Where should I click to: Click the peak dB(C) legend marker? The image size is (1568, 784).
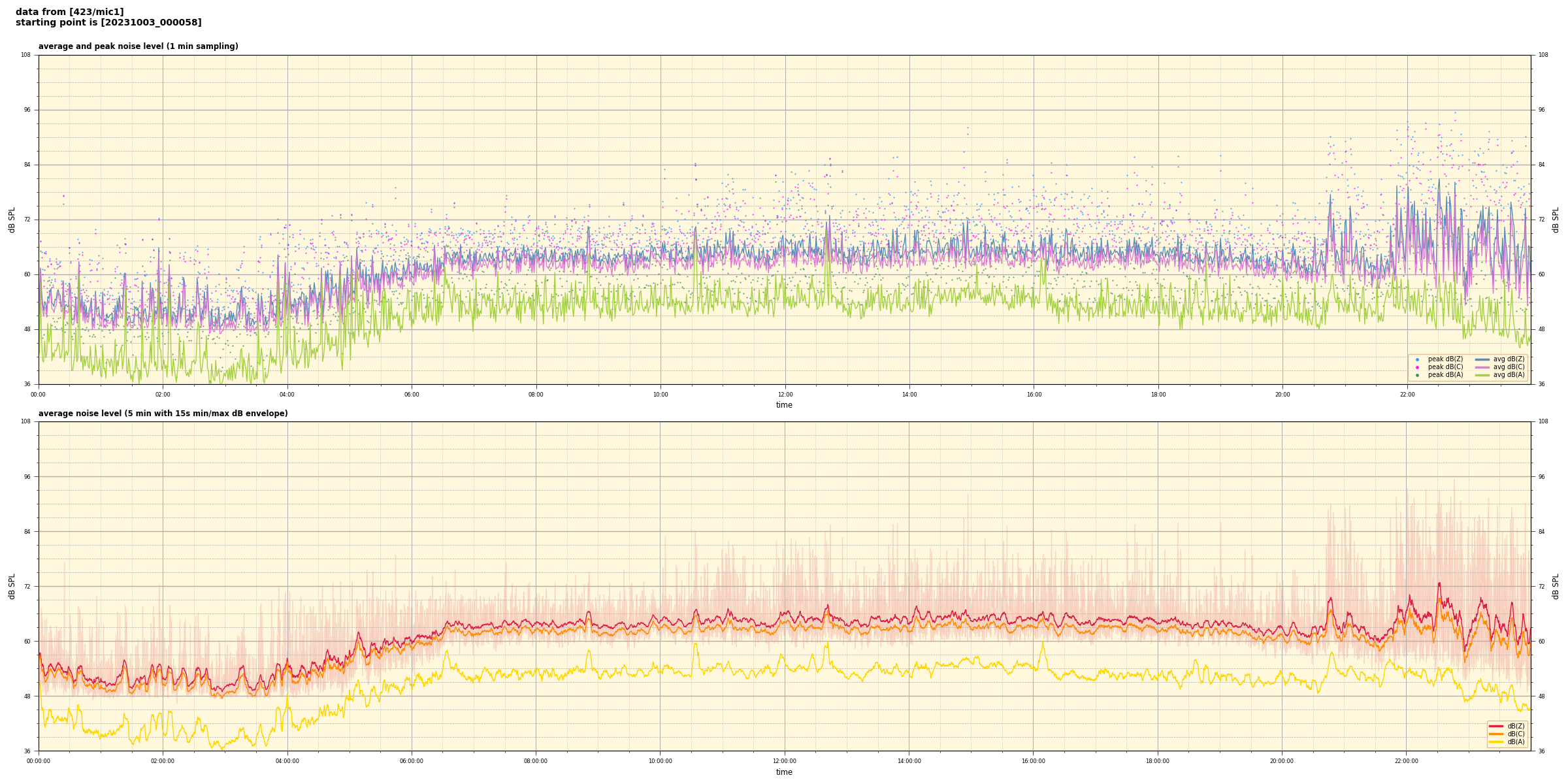point(1417,367)
